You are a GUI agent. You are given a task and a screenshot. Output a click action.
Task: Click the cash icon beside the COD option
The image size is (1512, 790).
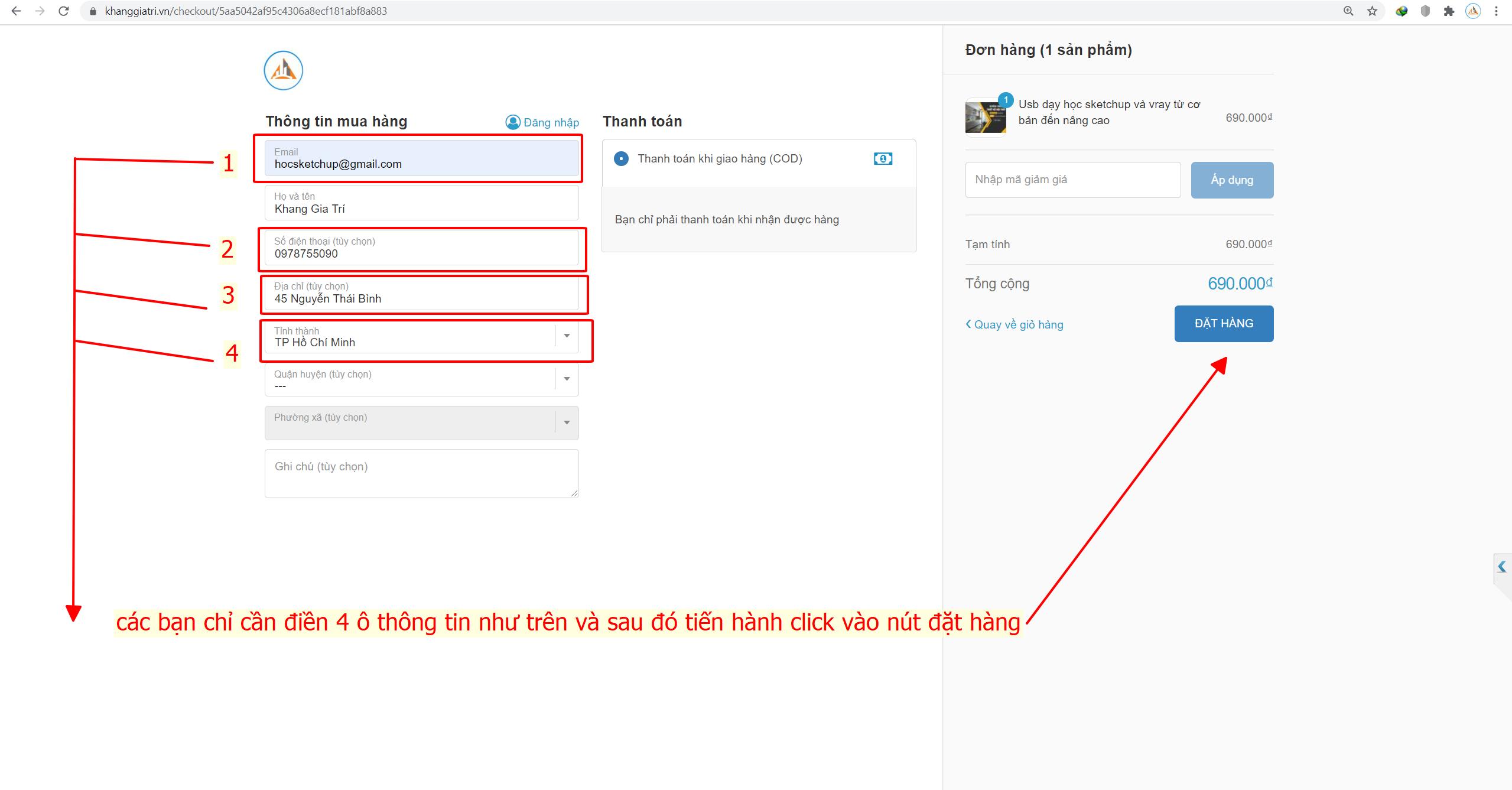coord(883,158)
